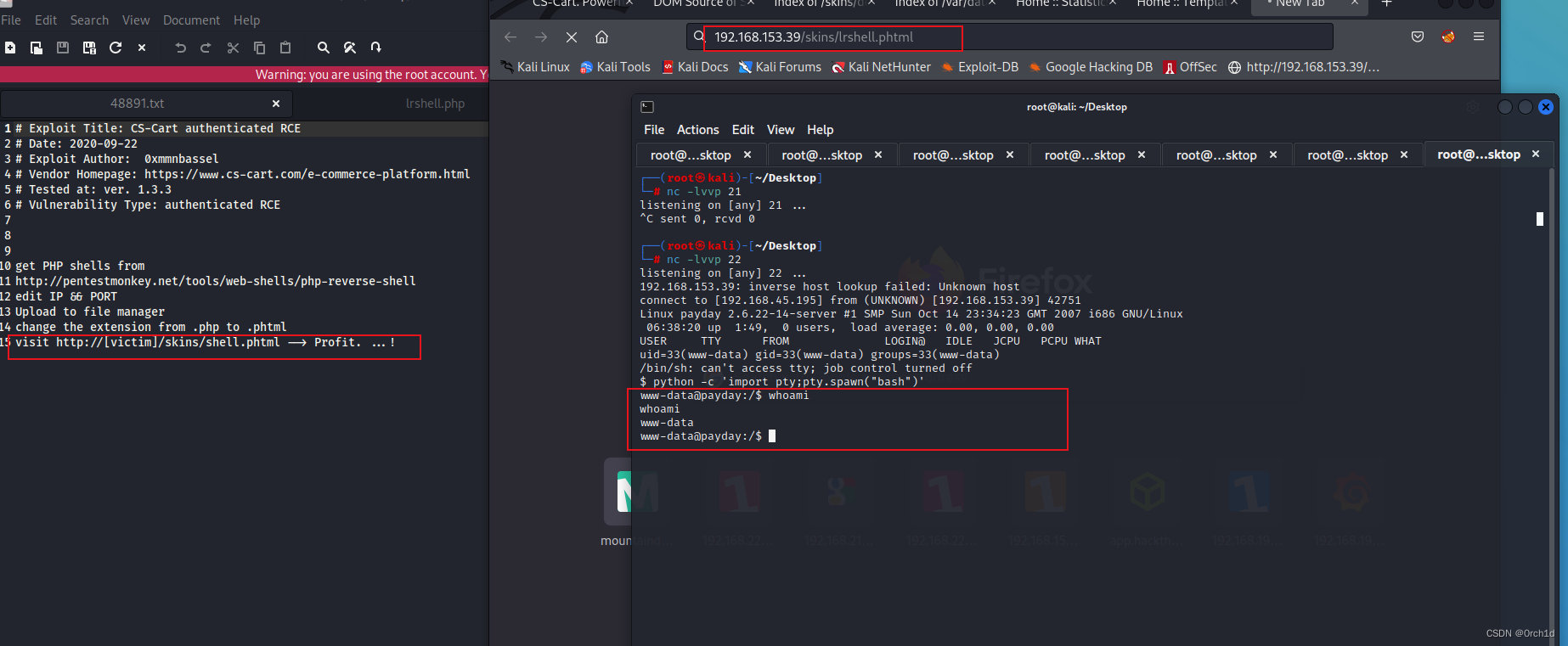Click 'nc -lvvp 22' command in the terminal
1568x646 pixels.
click(704, 260)
